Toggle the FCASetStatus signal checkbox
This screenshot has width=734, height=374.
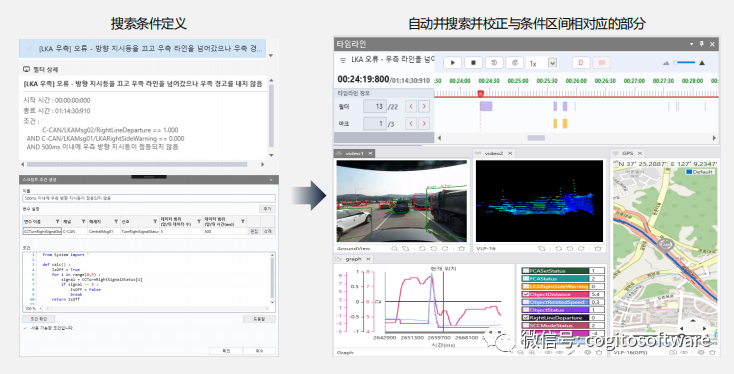pyautogui.click(x=526, y=271)
